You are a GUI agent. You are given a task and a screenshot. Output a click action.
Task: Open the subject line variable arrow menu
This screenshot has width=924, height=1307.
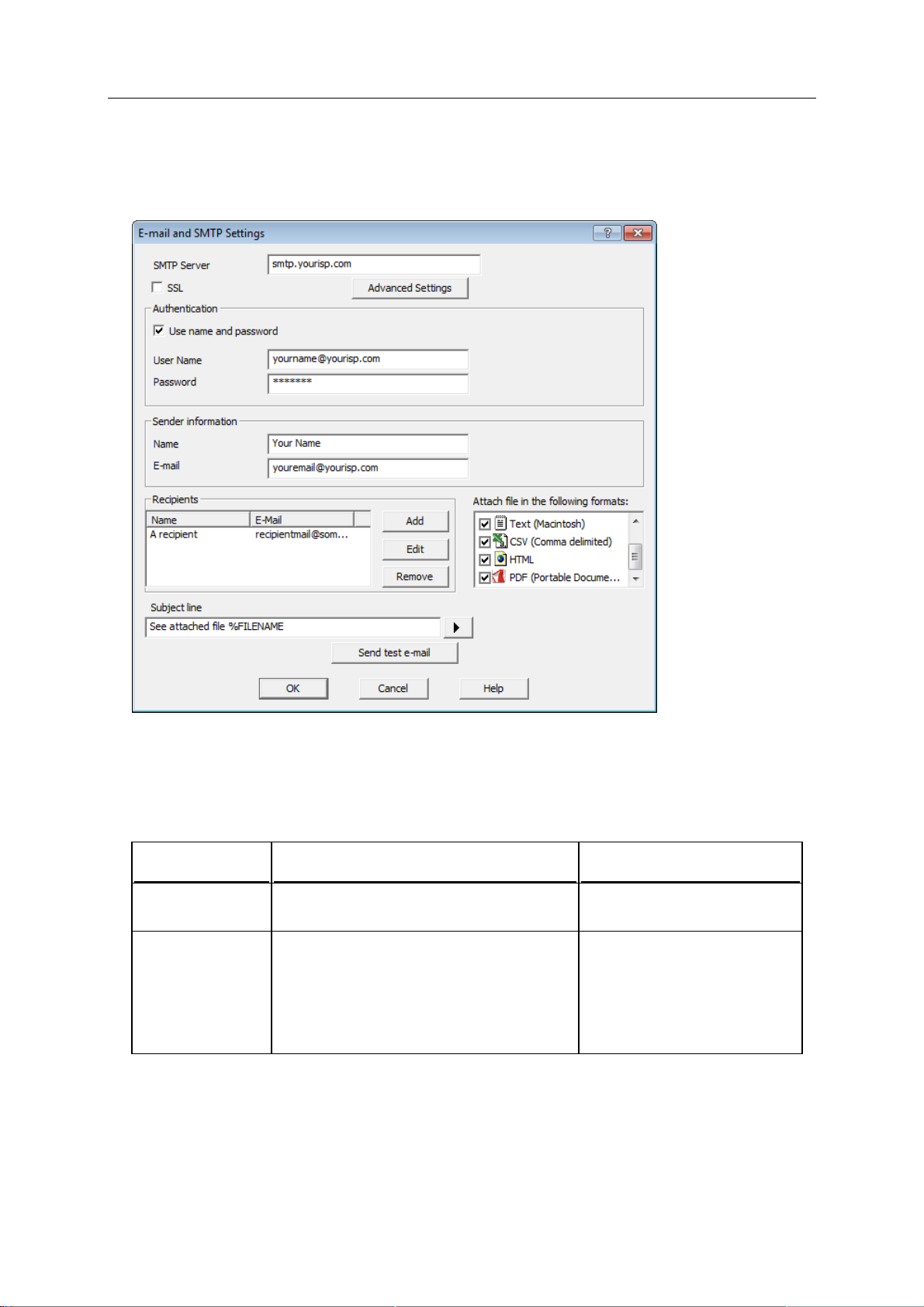(x=458, y=628)
